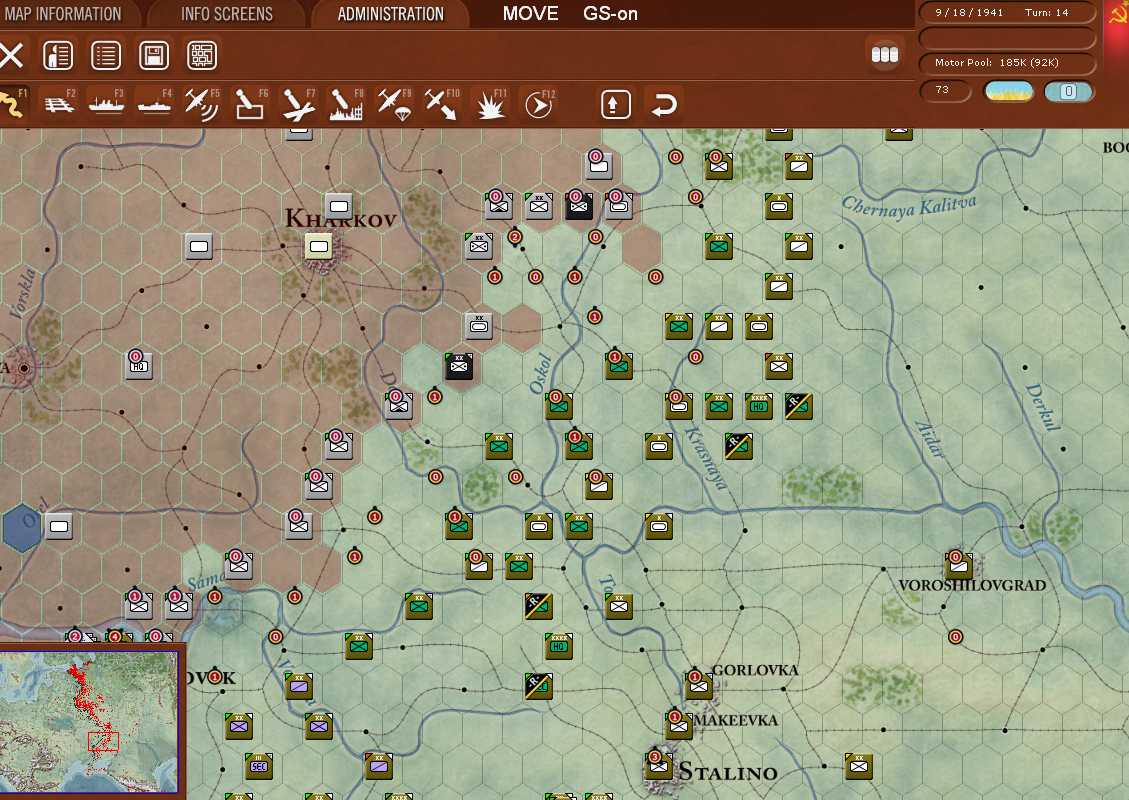1129x800 pixels.
Task: Click the F12 end turn icon
Action: tap(539, 104)
